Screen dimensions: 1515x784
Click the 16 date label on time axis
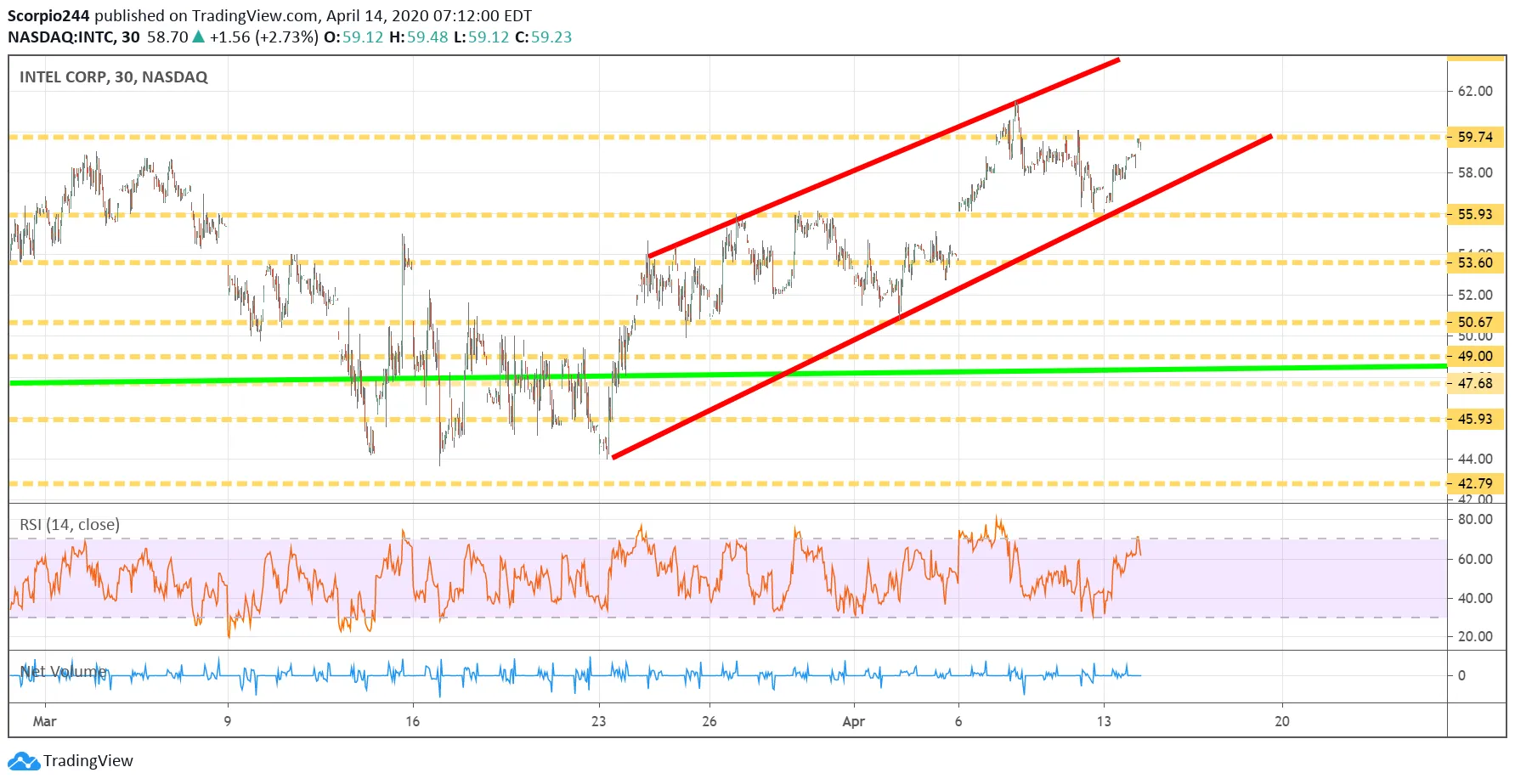click(413, 721)
